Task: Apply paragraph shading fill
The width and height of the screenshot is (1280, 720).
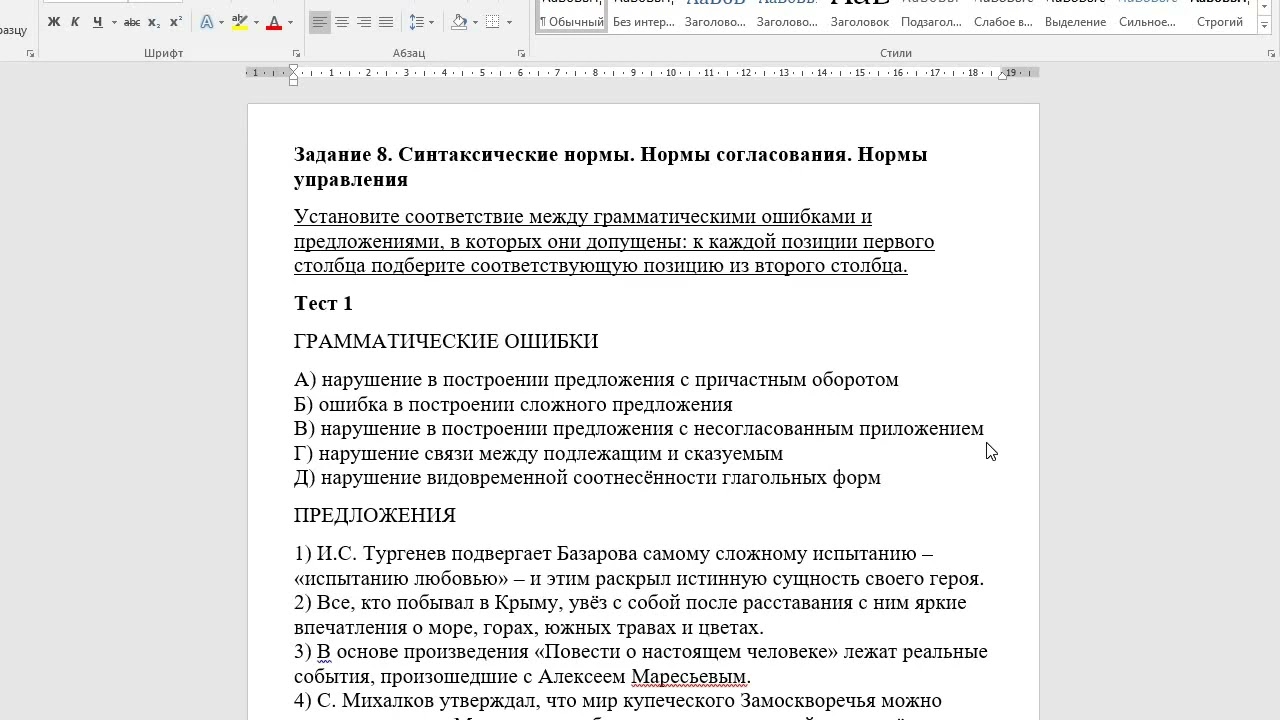Action: click(459, 22)
